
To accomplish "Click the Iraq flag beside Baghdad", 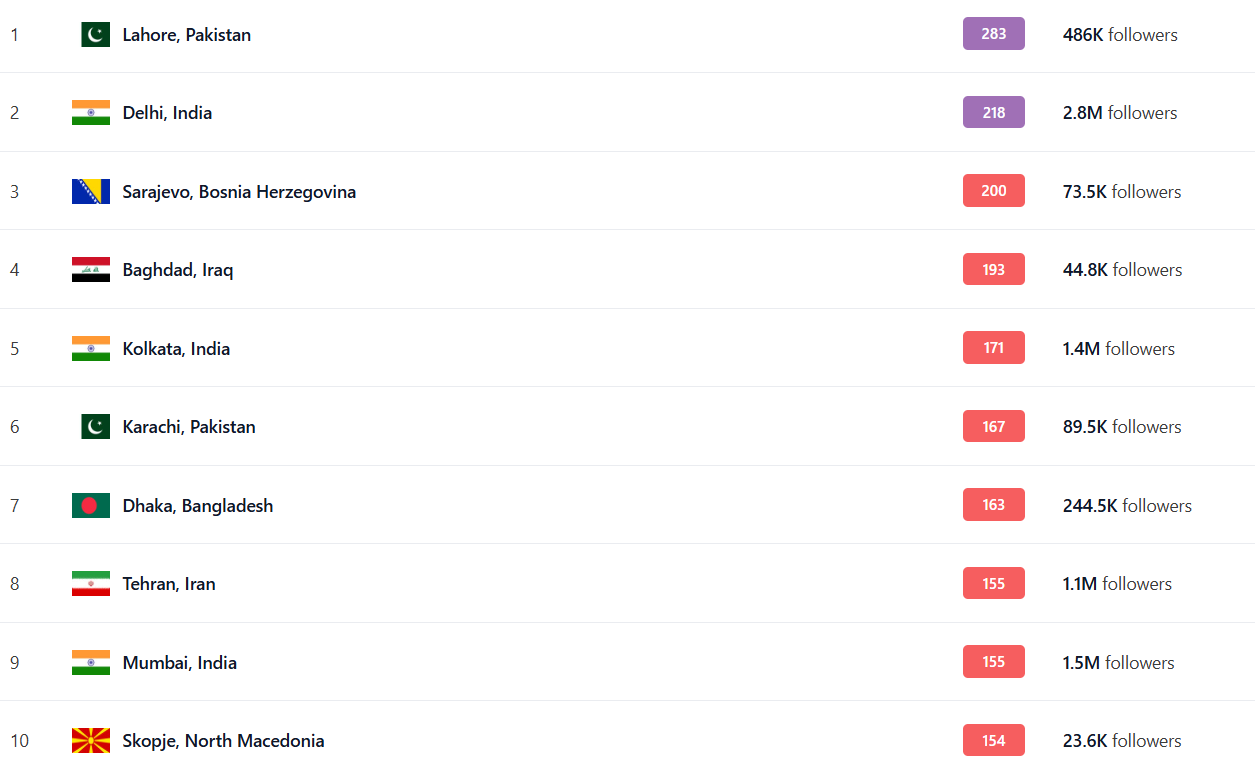I will [x=91, y=270].
